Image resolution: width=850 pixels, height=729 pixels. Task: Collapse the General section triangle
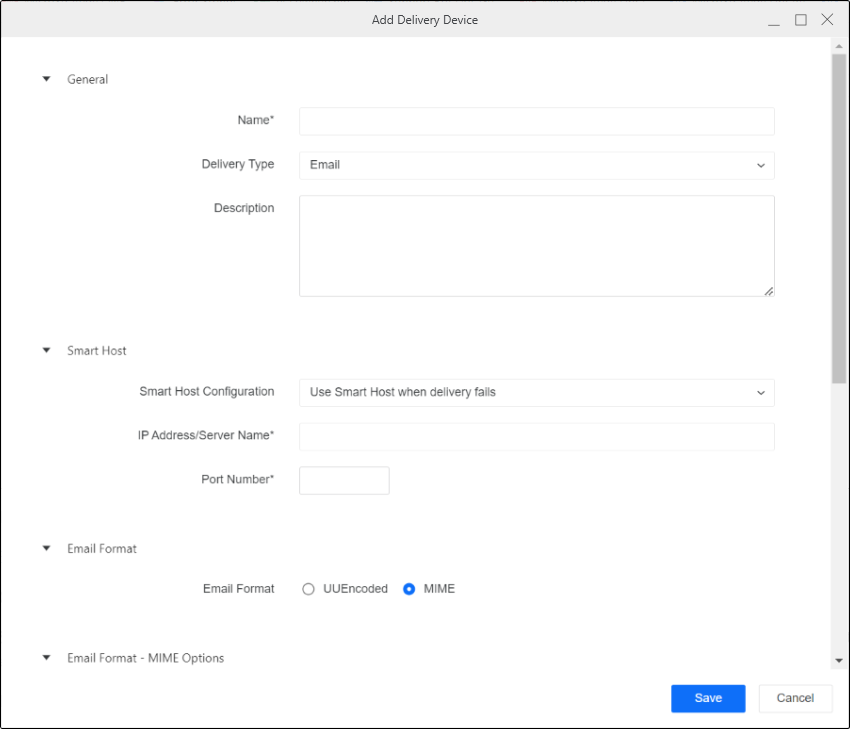coord(46,79)
